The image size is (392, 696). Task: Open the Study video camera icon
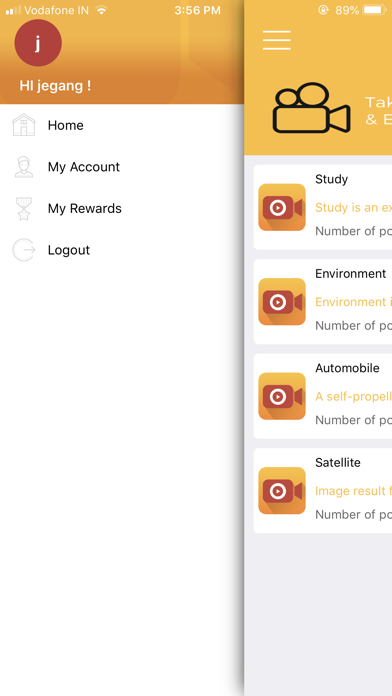coord(282,207)
